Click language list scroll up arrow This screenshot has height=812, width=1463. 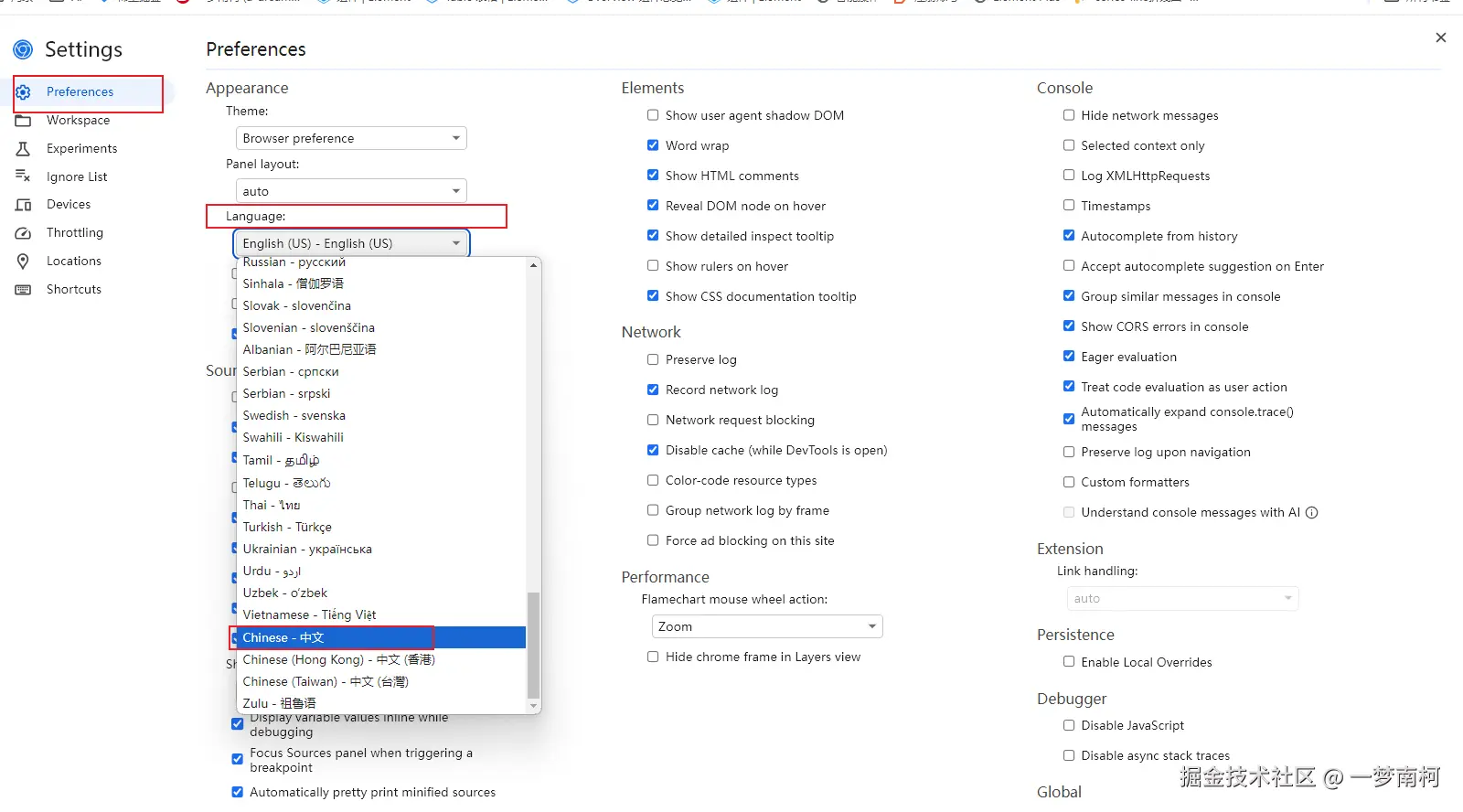click(x=533, y=265)
